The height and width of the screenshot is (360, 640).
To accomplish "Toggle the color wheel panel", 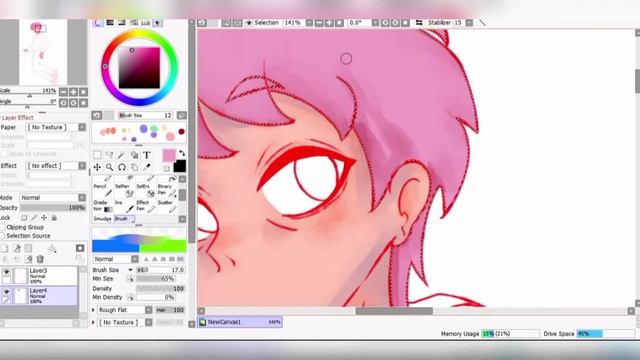I will pyautogui.click(x=98, y=23).
